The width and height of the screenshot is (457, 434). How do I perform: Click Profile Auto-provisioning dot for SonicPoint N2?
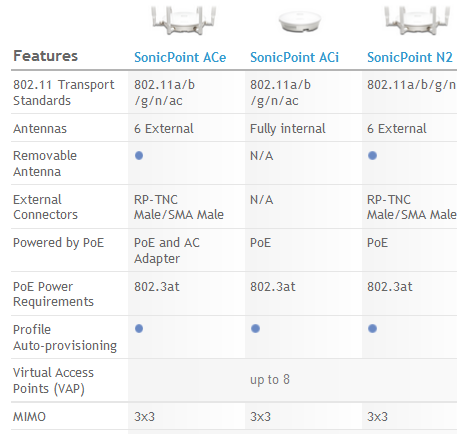tap(372, 329)
